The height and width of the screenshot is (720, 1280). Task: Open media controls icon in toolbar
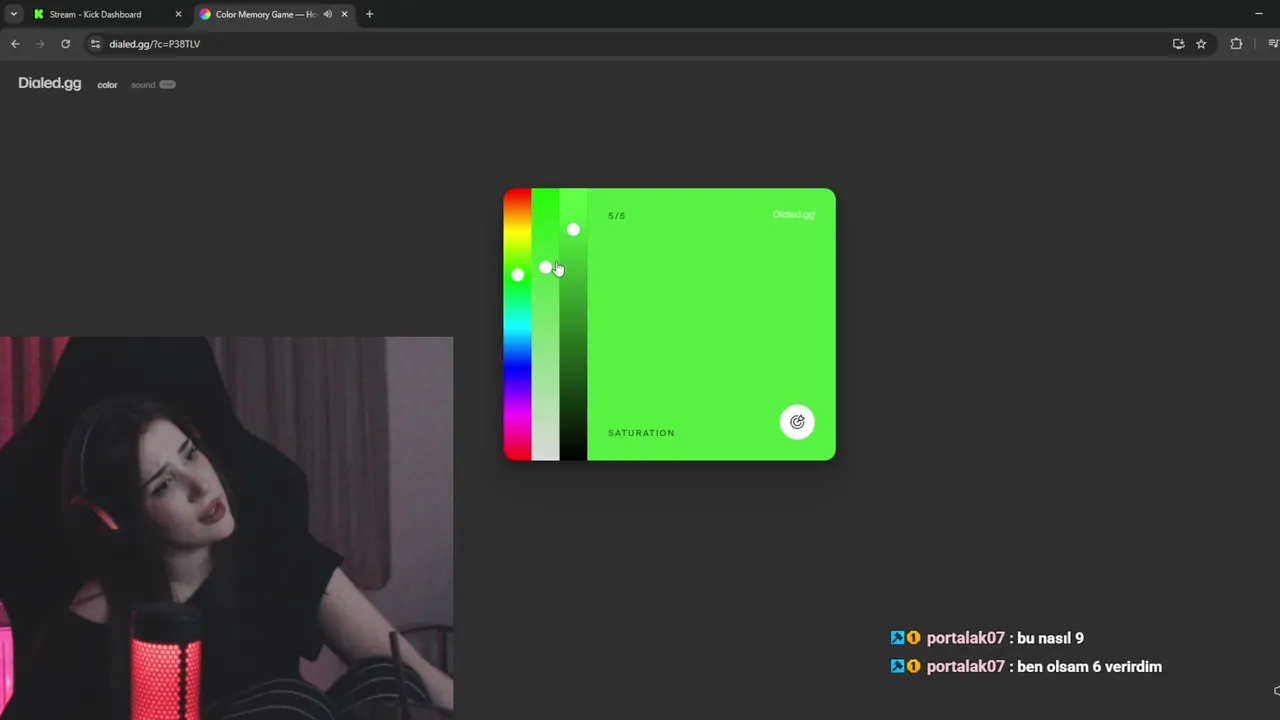[1273, 44]
